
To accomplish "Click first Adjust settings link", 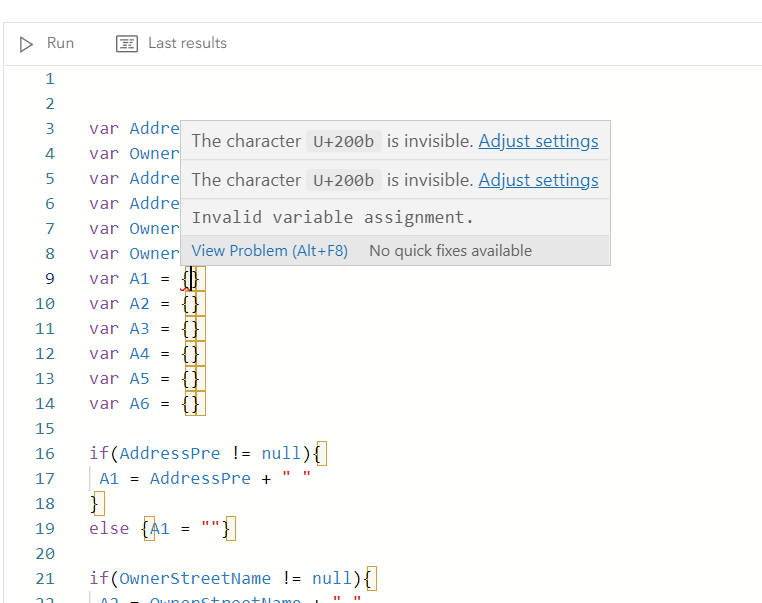I will [538, 141].
